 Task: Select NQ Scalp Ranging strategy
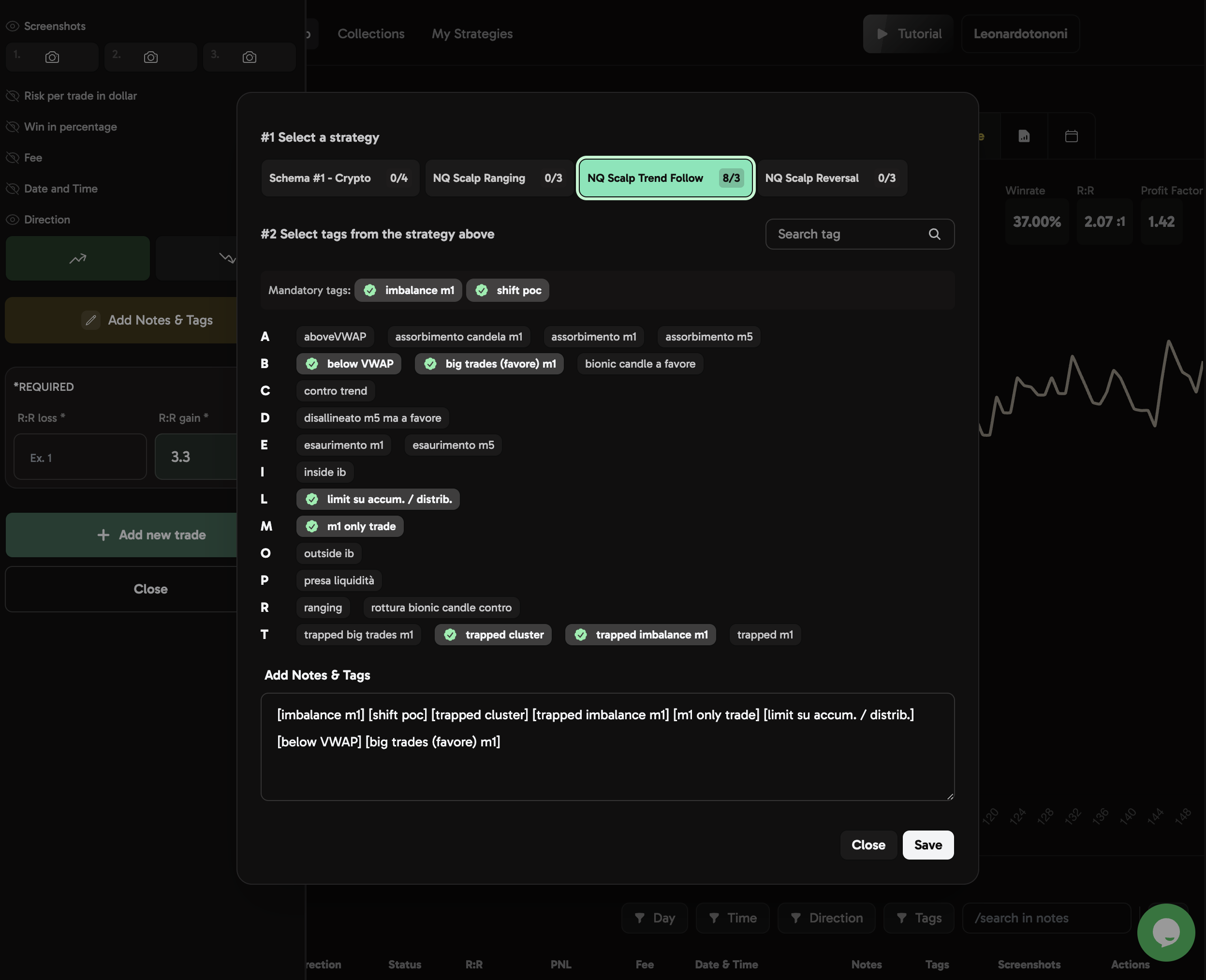(499, 178)
